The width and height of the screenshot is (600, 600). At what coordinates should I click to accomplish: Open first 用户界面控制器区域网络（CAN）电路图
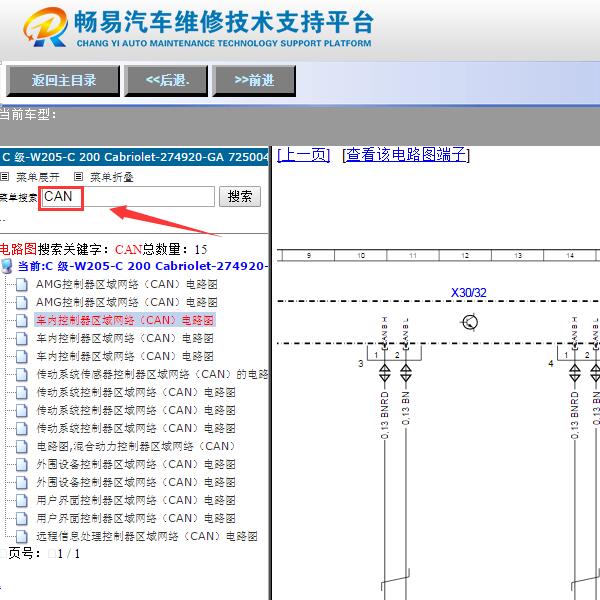136,500
